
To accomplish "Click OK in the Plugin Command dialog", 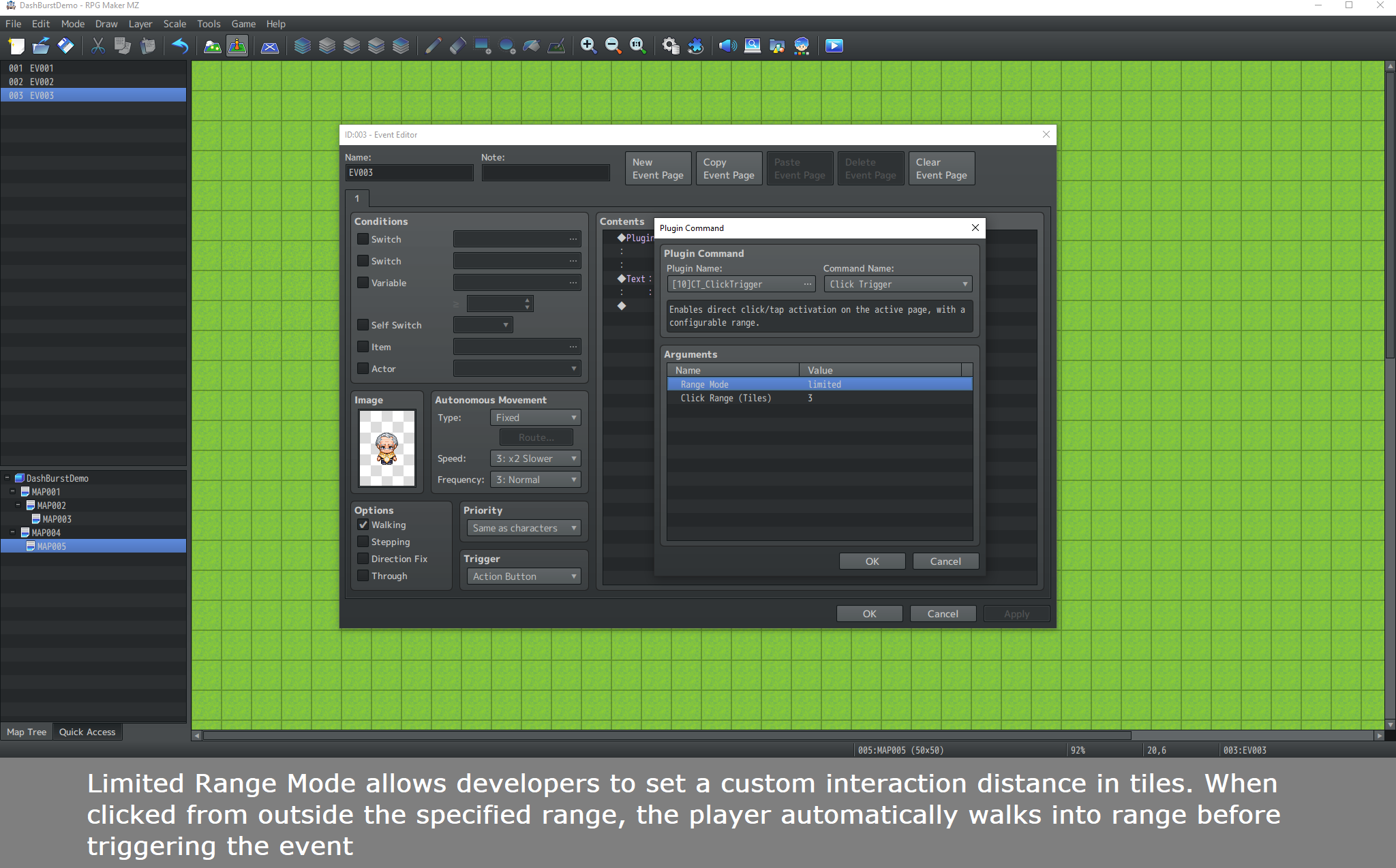I will tap(872, 561).
